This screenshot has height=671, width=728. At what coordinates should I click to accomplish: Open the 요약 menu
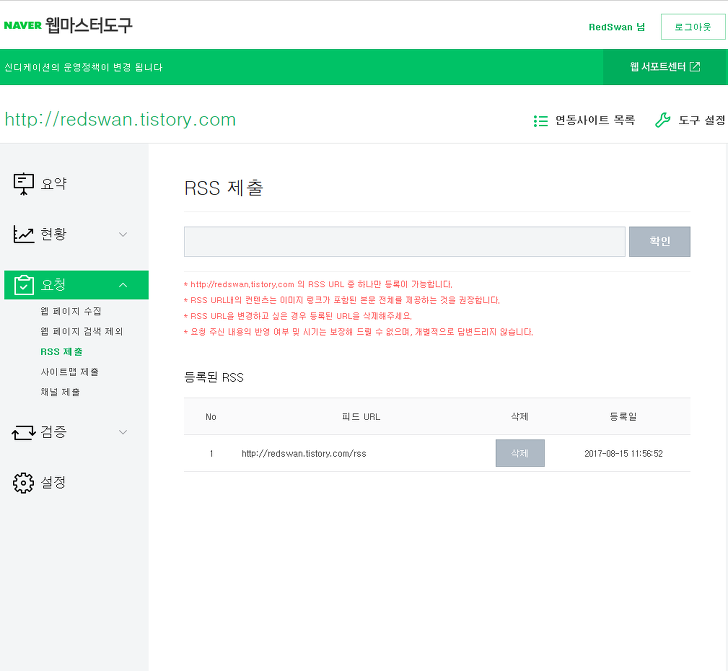[x=54, y=184]
